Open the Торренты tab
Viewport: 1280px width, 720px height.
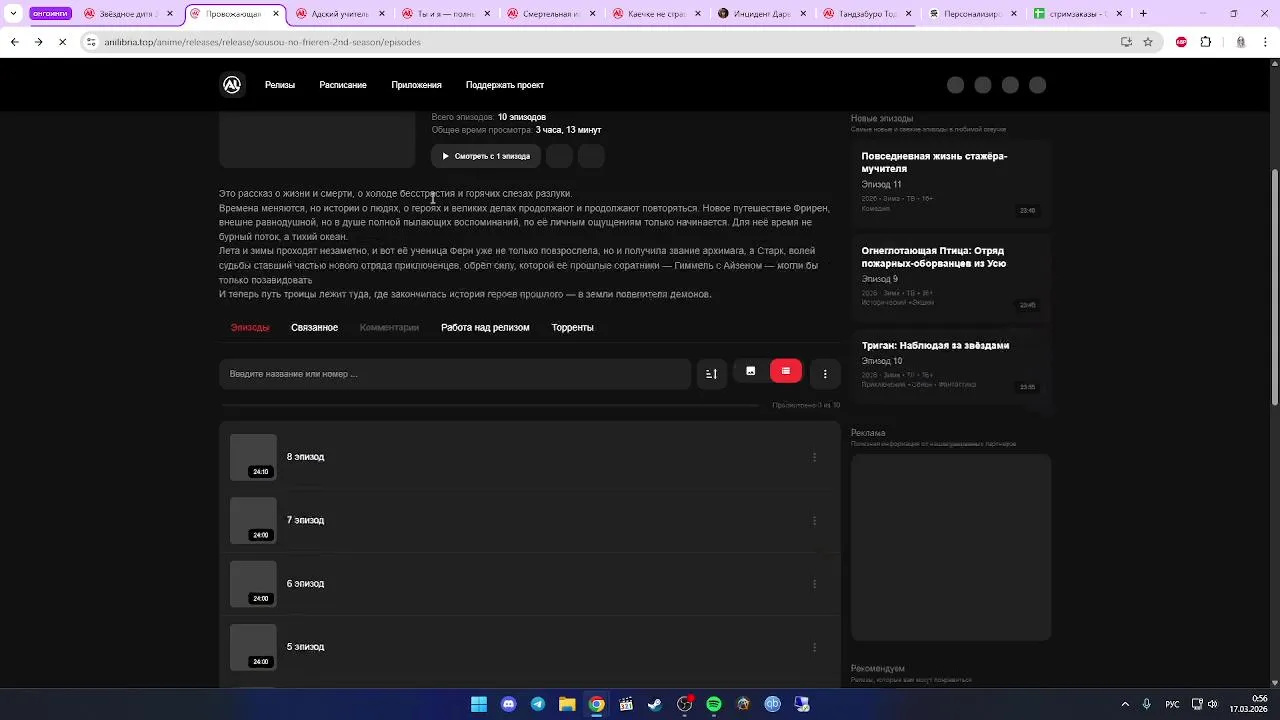tap(572, 327)
